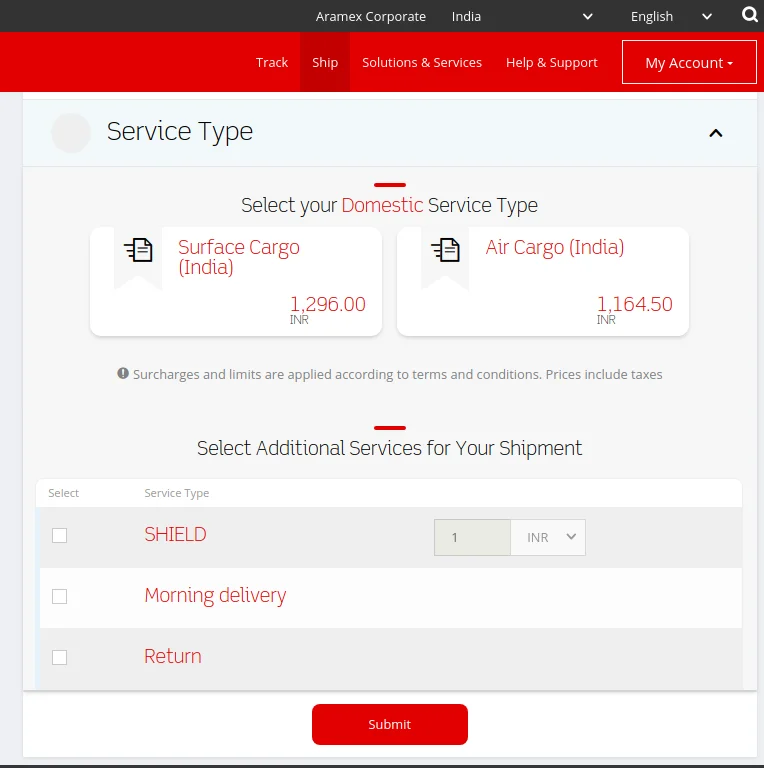The width and height of the screenshot is (764, 768).
Task: Select Surface Cargo (India) service card
Action: (236, 281)
